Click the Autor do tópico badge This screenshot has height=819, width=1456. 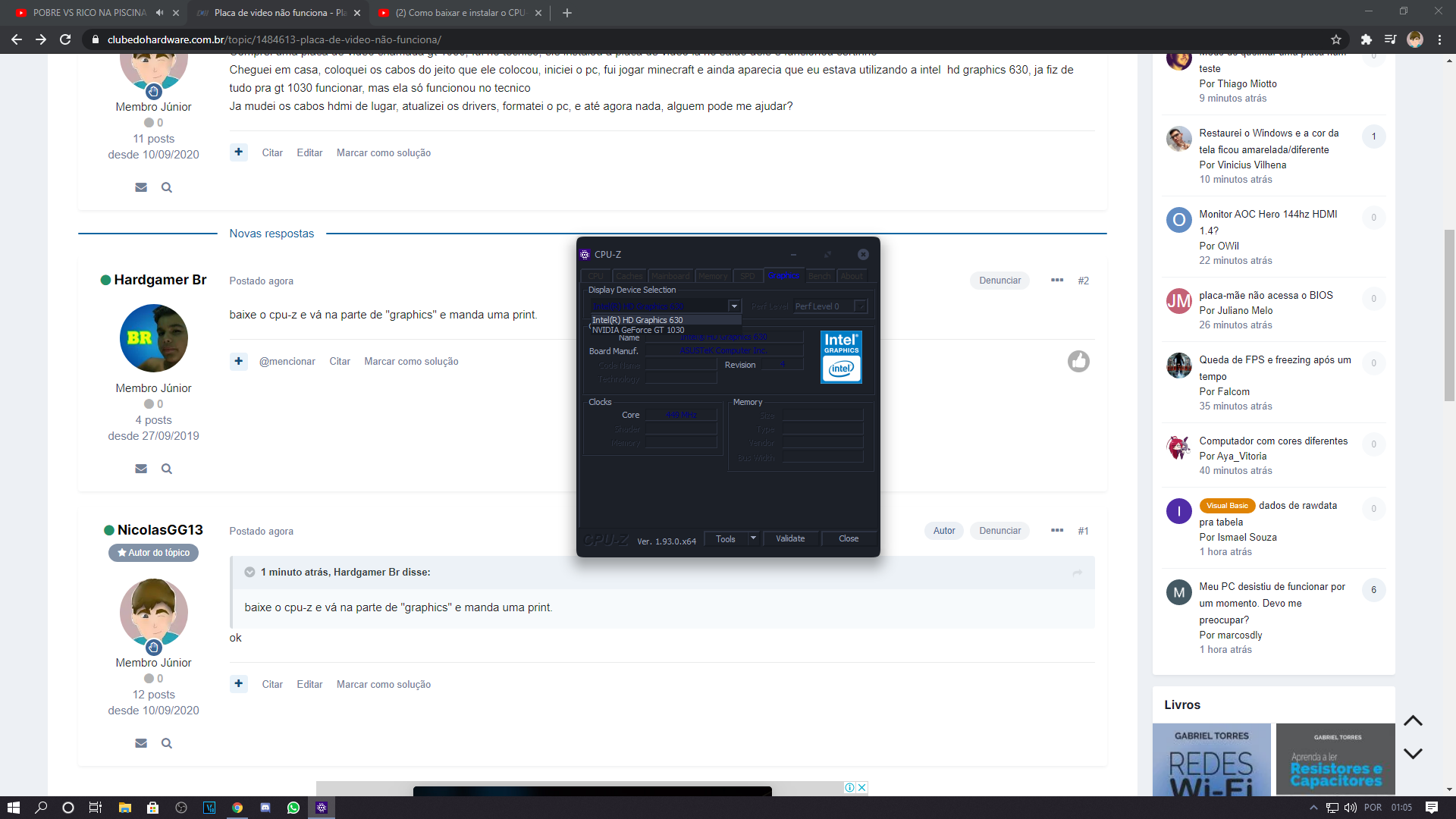pyautogui.click(x=154, y=553)
